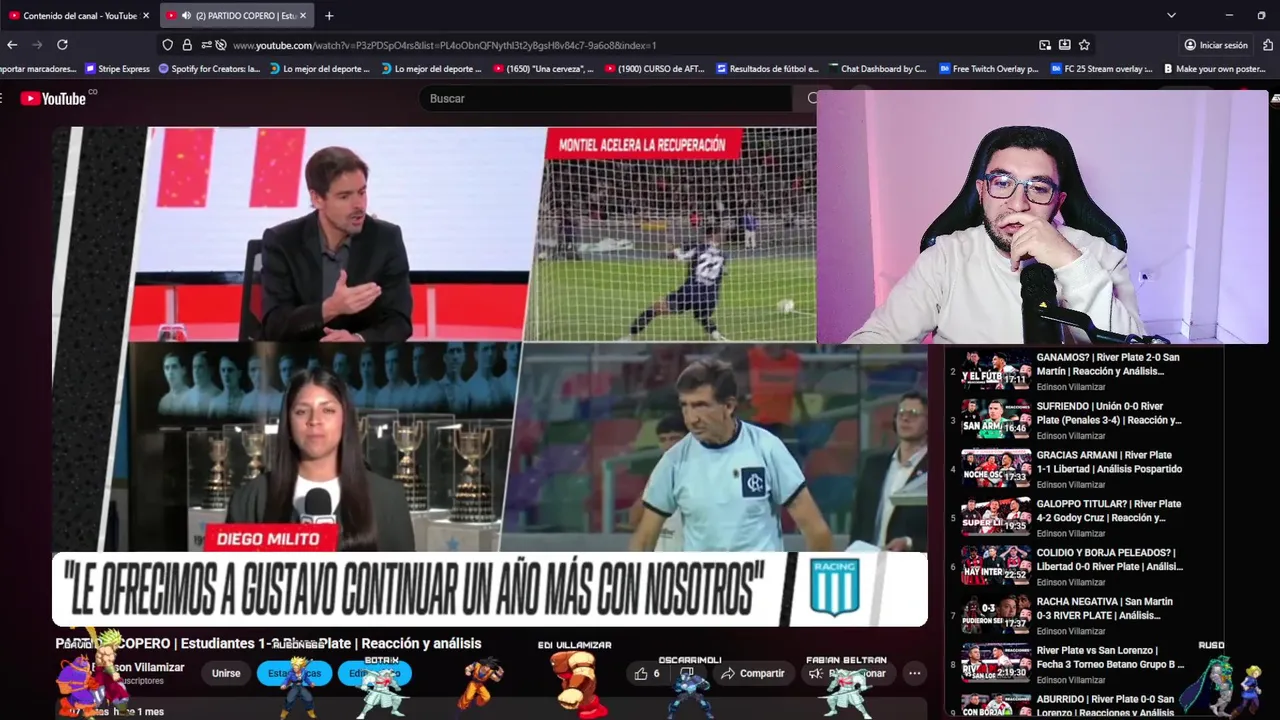The width and height of the screenshot is (1280, 720).
Task: Click the padlock site info icon
Action: point(187,45)
